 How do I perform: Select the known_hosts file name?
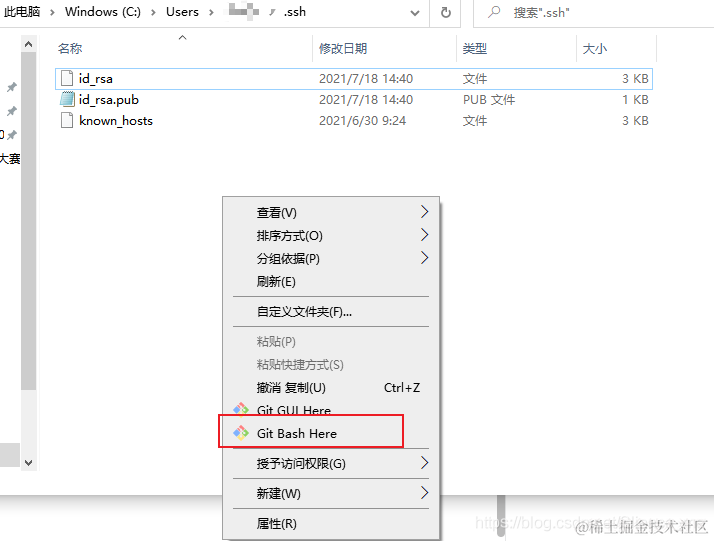[116, 121]
